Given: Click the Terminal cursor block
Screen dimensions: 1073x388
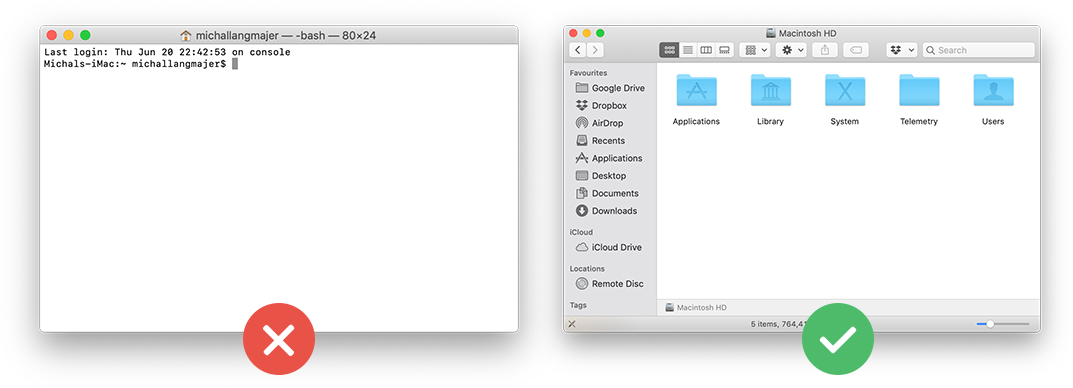Looking at the screenshot, I should pyautogui.click(x=235, y=64).
